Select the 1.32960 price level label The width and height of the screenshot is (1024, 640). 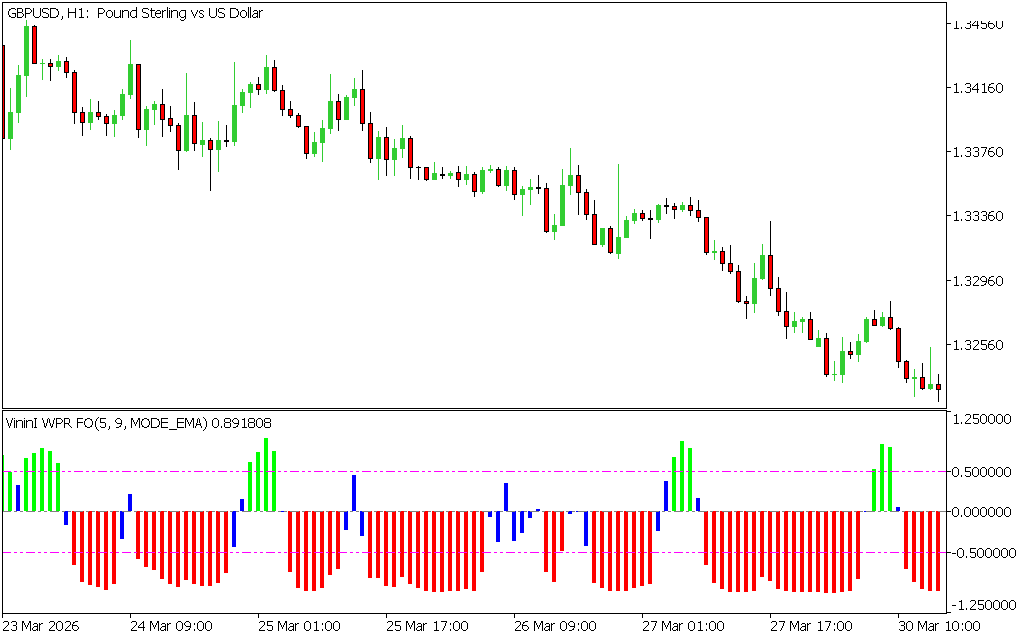978,281
